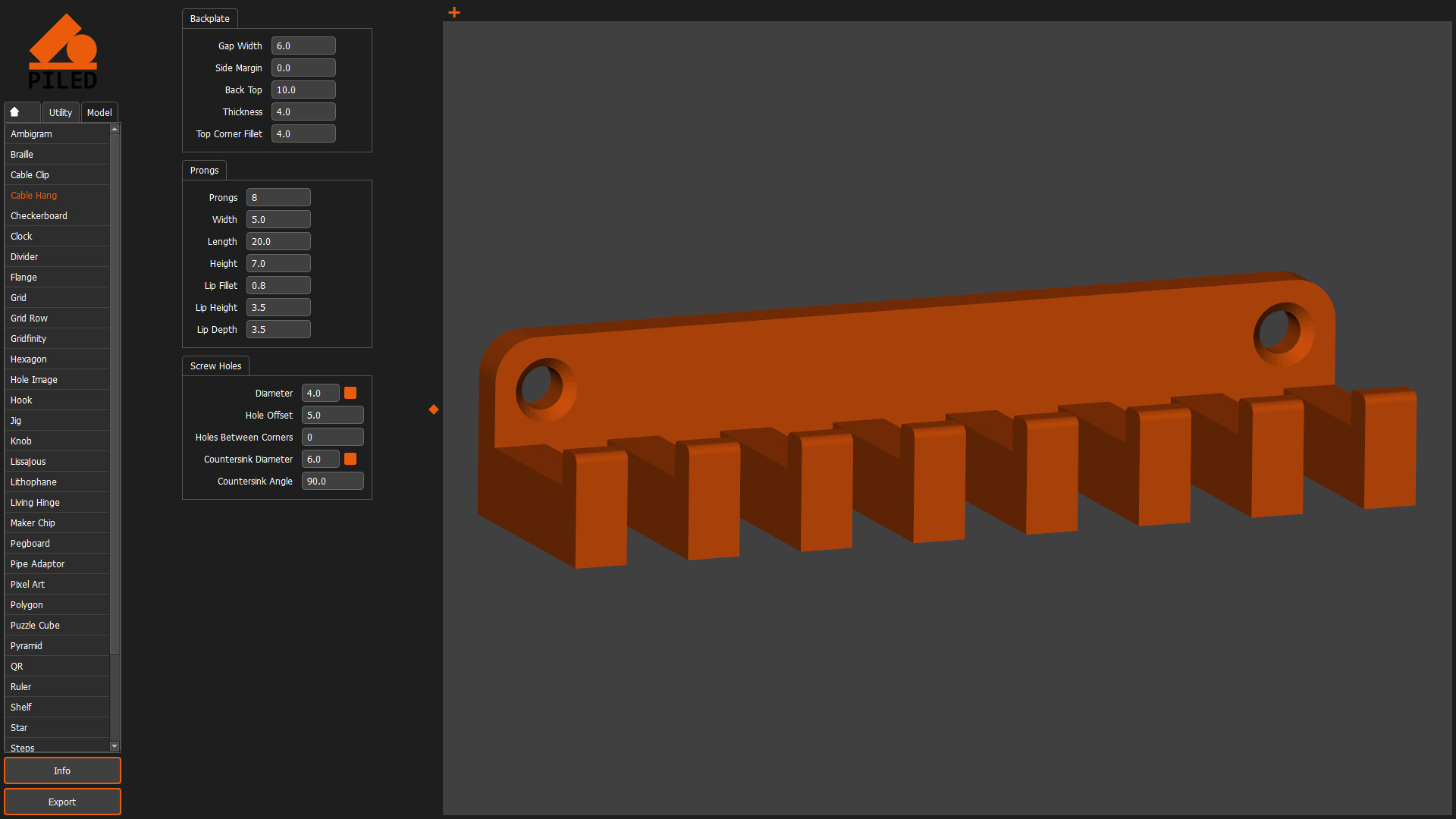Select the Backplate panel tab
The width and height of the screenshot is (1456, 819).
pos(209,18)
